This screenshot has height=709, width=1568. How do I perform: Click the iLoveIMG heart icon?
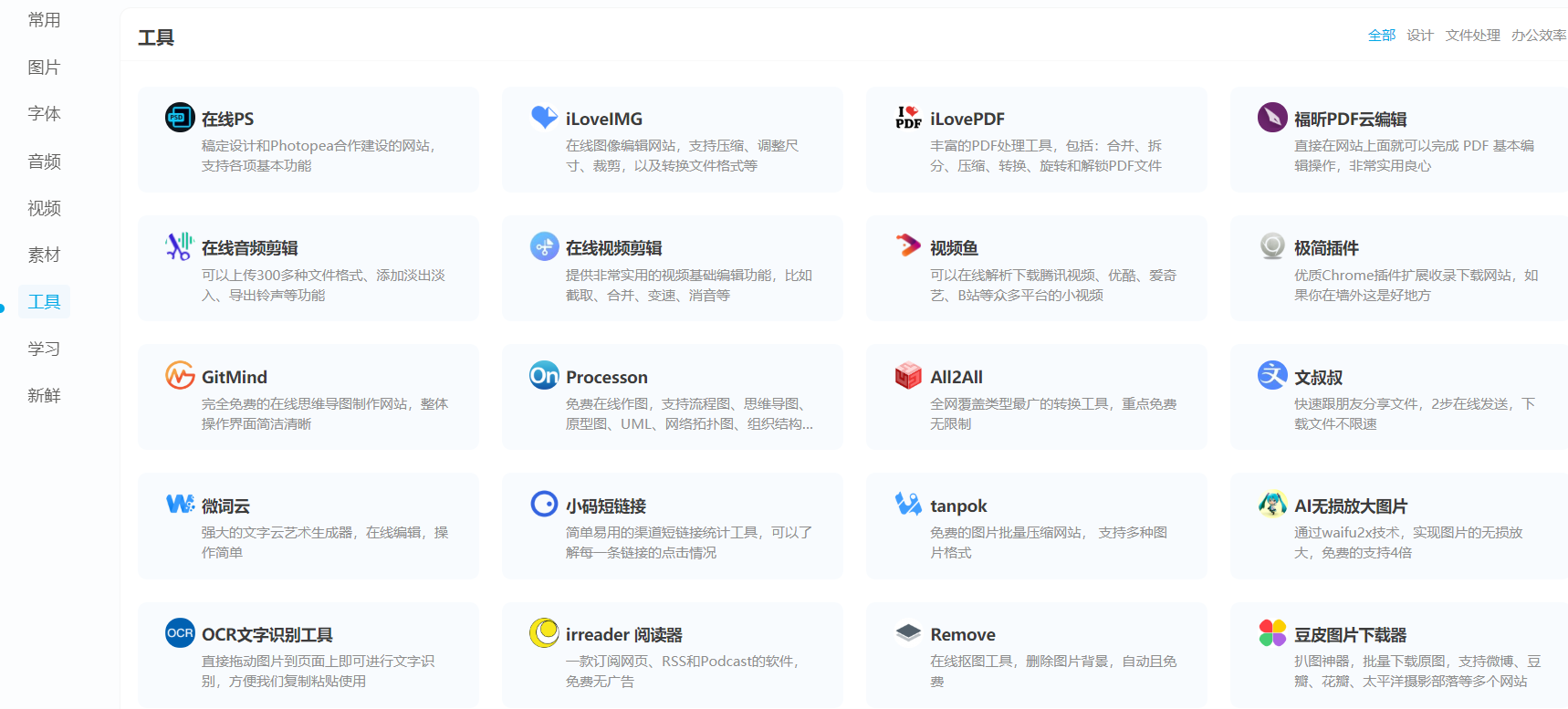click(x=544, y=117)
